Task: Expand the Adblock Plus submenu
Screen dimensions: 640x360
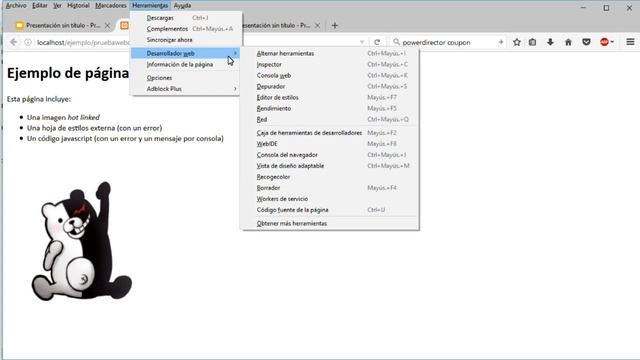Action: 235,89
